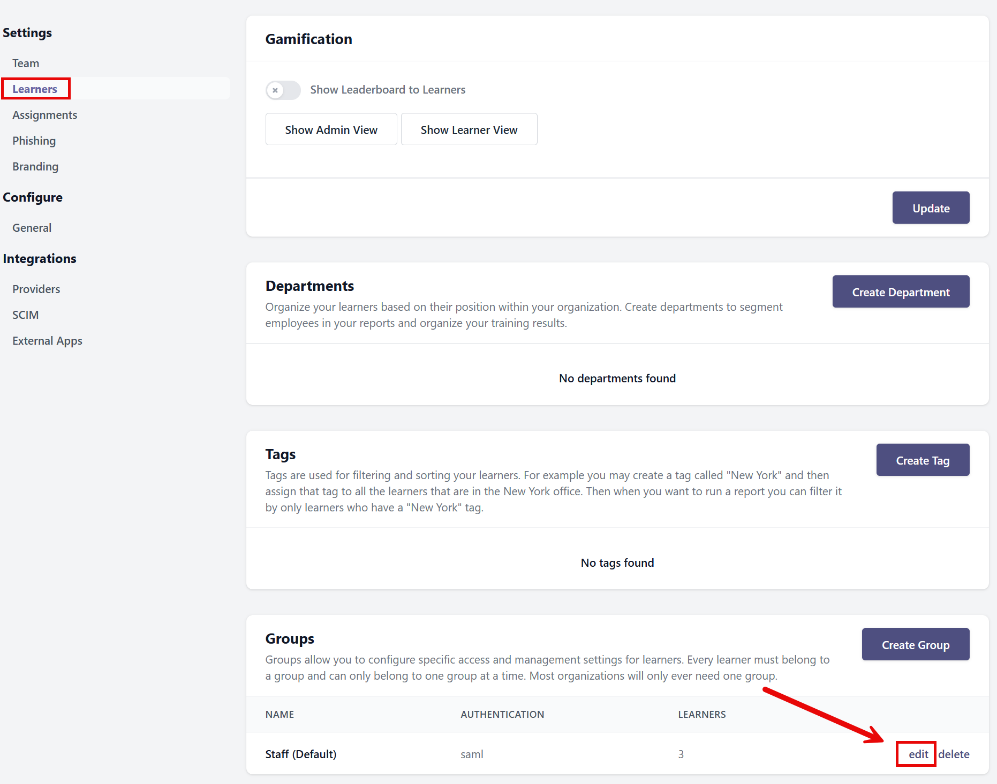Open Providers under Integrations

tap(36, 289)
